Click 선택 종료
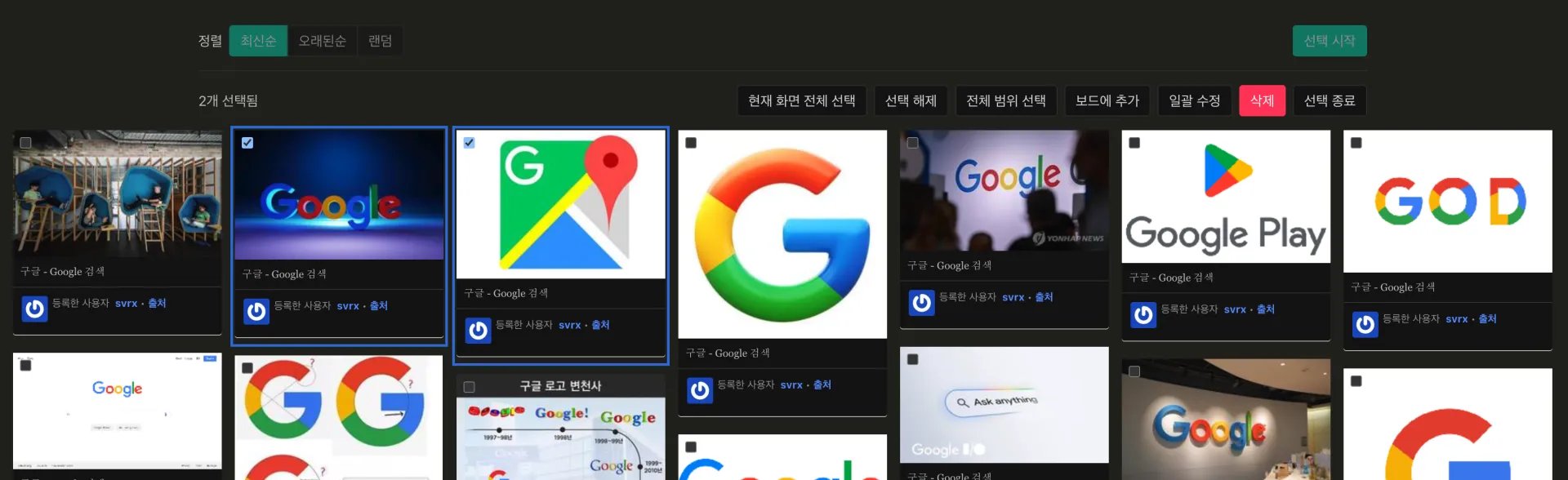Viewport: 1568px width, 480px height. pyautogui.click(x=1330, y=100)
